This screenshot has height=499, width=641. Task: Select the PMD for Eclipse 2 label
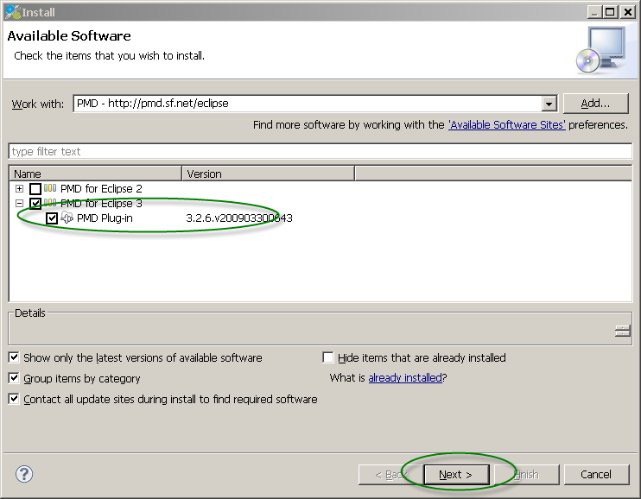pos(101,189)
